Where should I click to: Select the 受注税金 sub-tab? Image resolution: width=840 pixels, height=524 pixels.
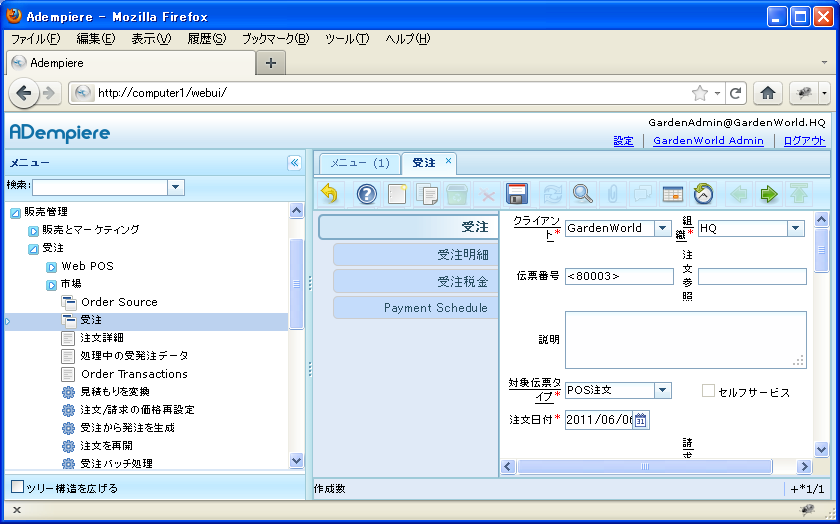point(416,281)
